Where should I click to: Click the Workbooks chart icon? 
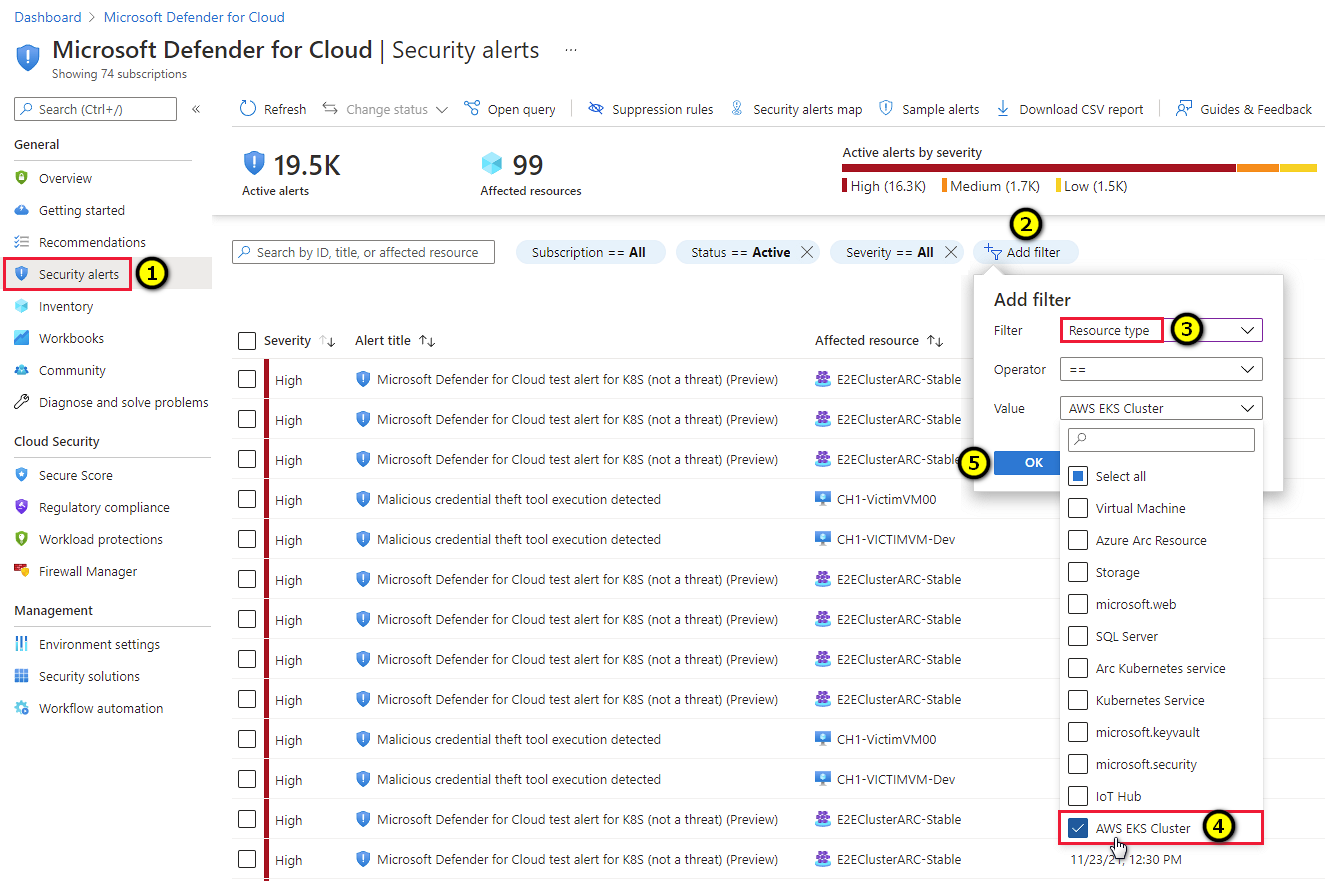[22, 338]
